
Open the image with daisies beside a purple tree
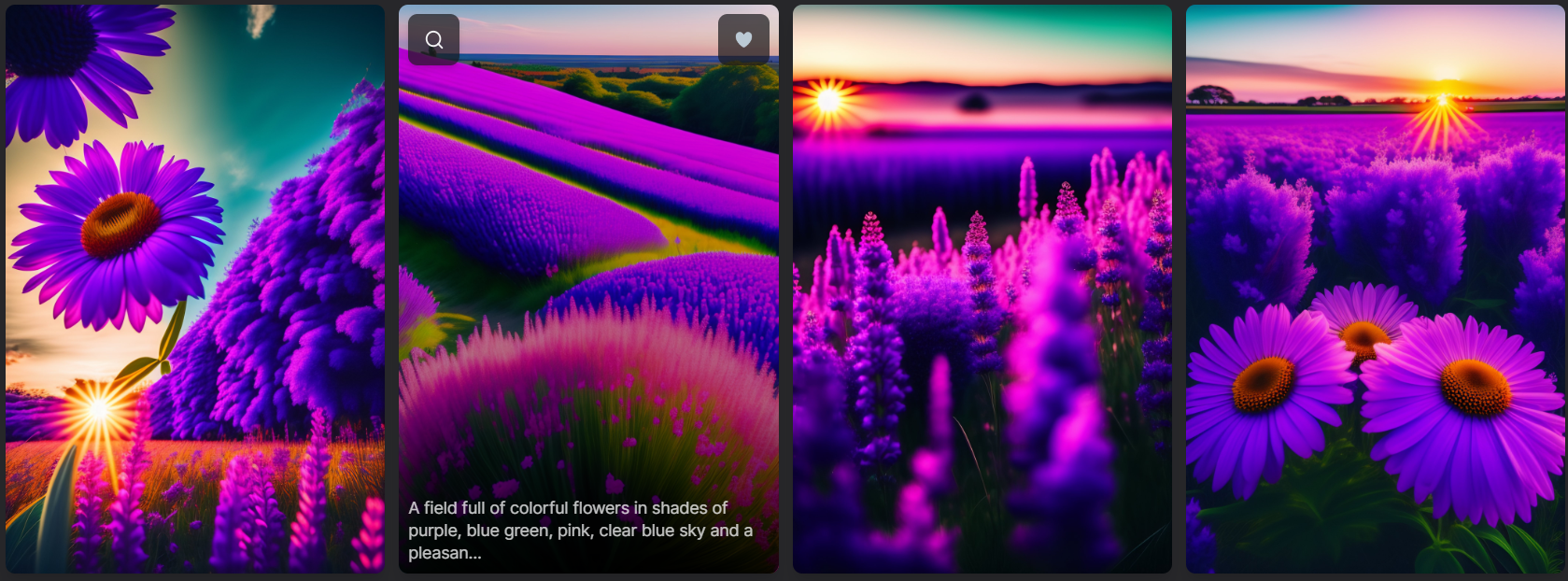pos(195,289)
